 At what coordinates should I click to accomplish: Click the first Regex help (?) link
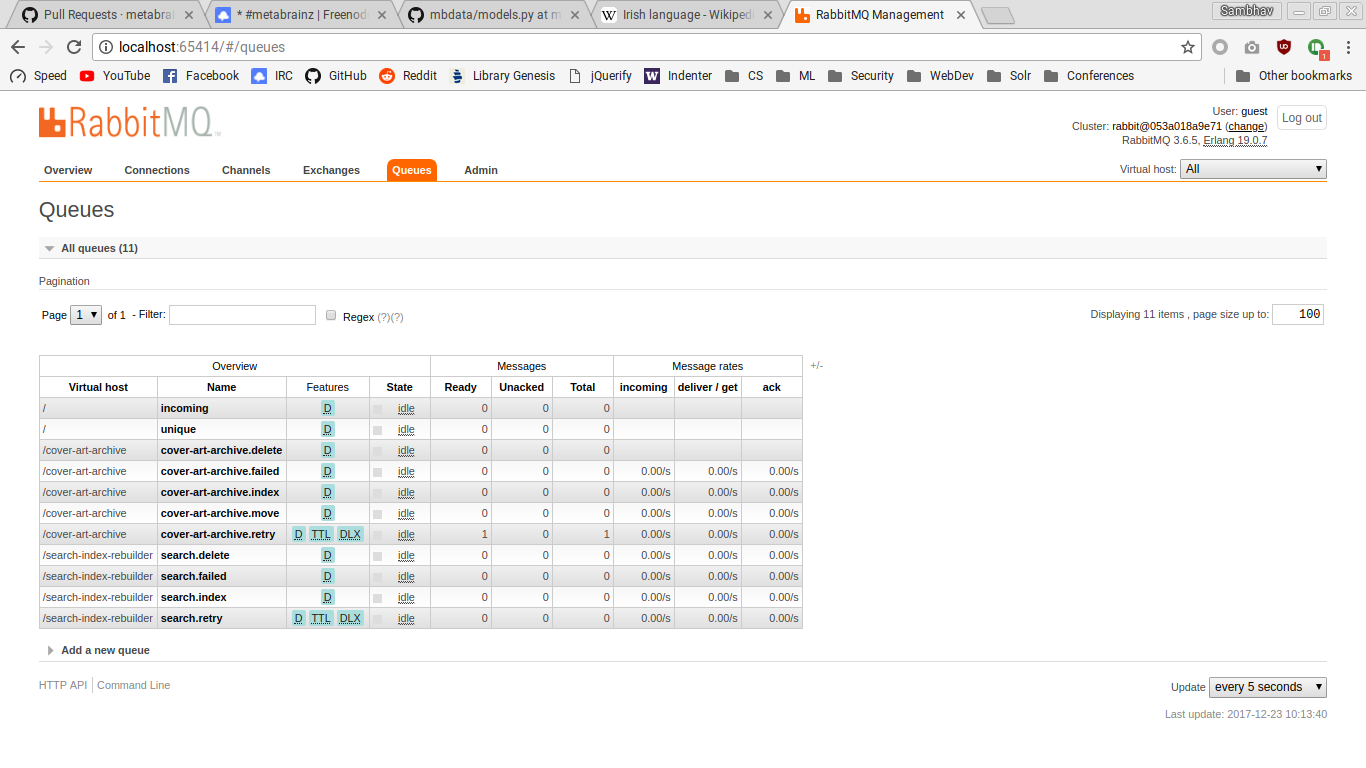(383, 317)
